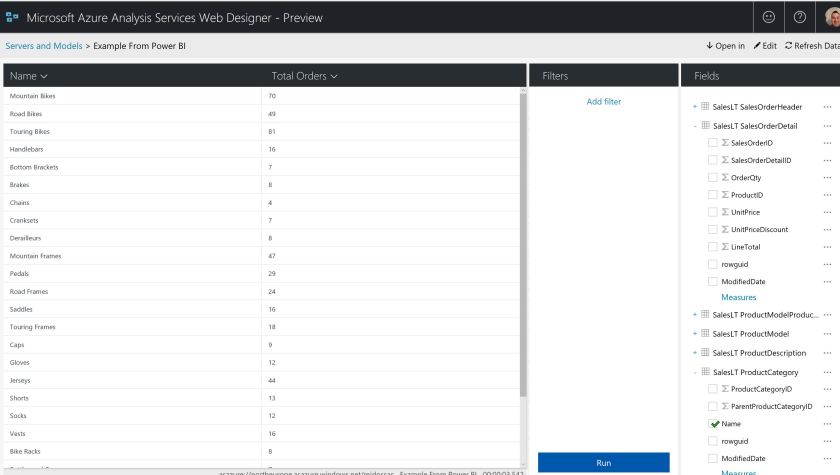Expand the SalesLT SalesOrderHeader table
Viewport: 840px width, 475px height.
(695, 107)
